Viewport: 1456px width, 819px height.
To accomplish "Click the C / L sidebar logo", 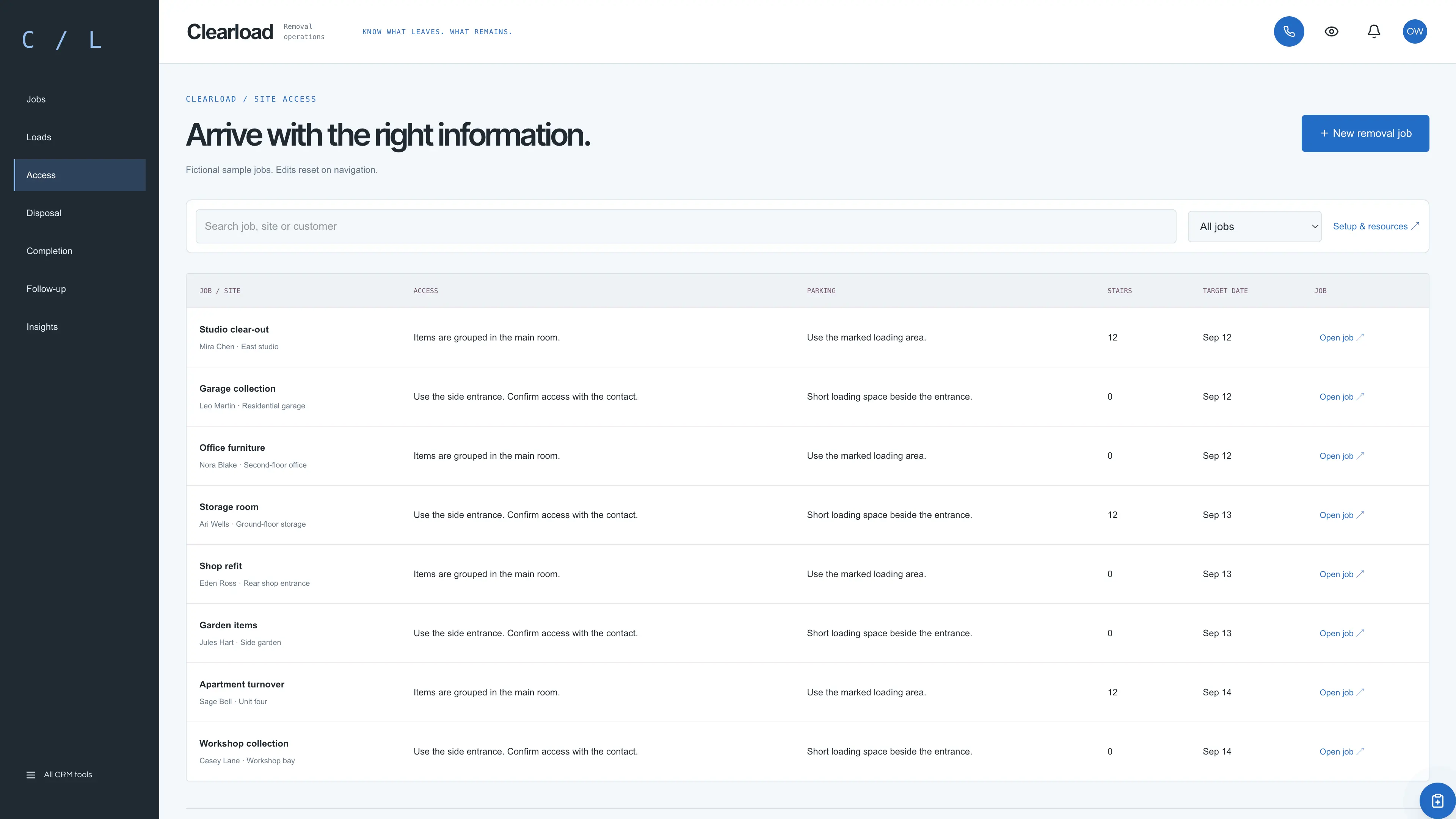I will point(61,40).
